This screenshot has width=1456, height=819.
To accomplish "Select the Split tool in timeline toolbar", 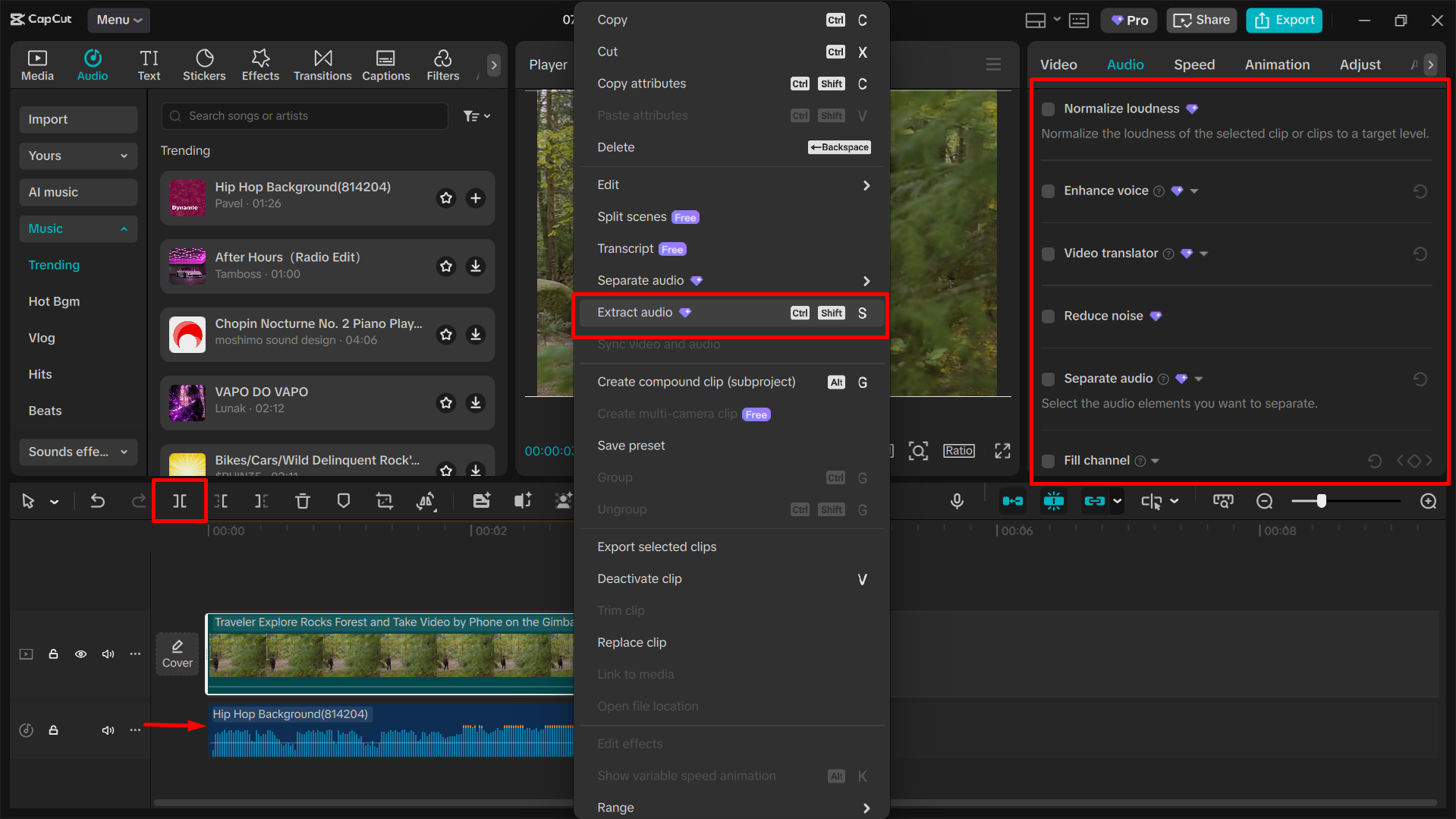I will click(180, 501).
